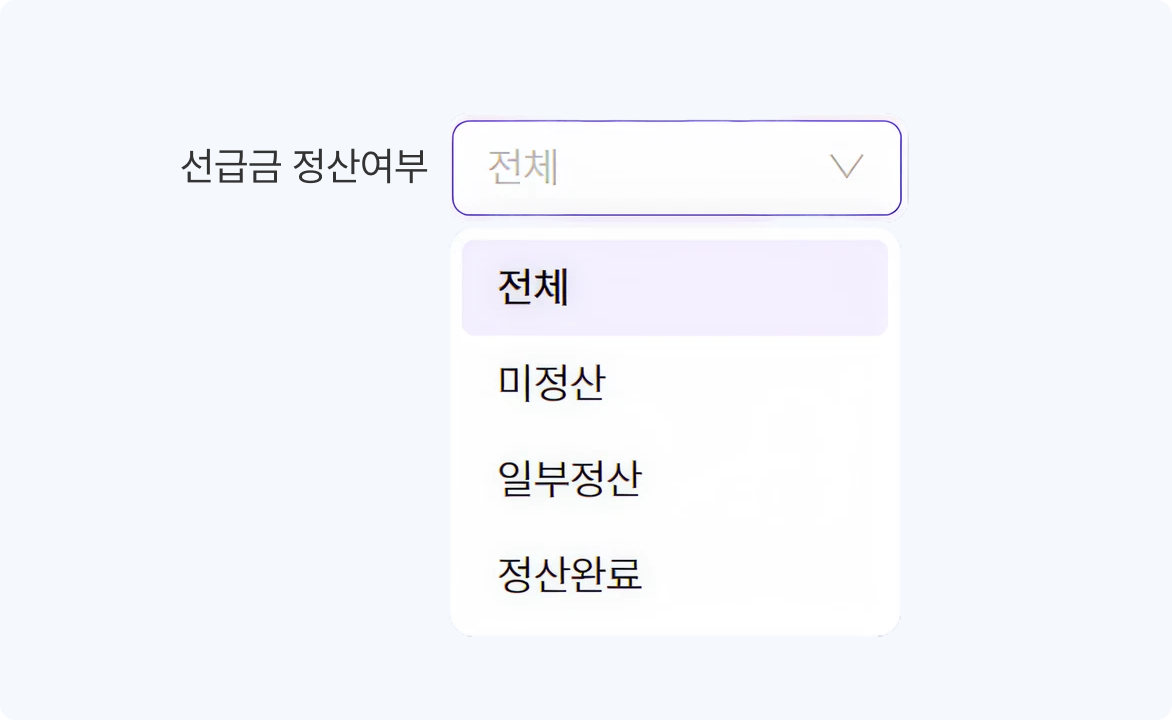Toggle the settlement status combo box
The image size is (1172, 720).
pos(676,168)
